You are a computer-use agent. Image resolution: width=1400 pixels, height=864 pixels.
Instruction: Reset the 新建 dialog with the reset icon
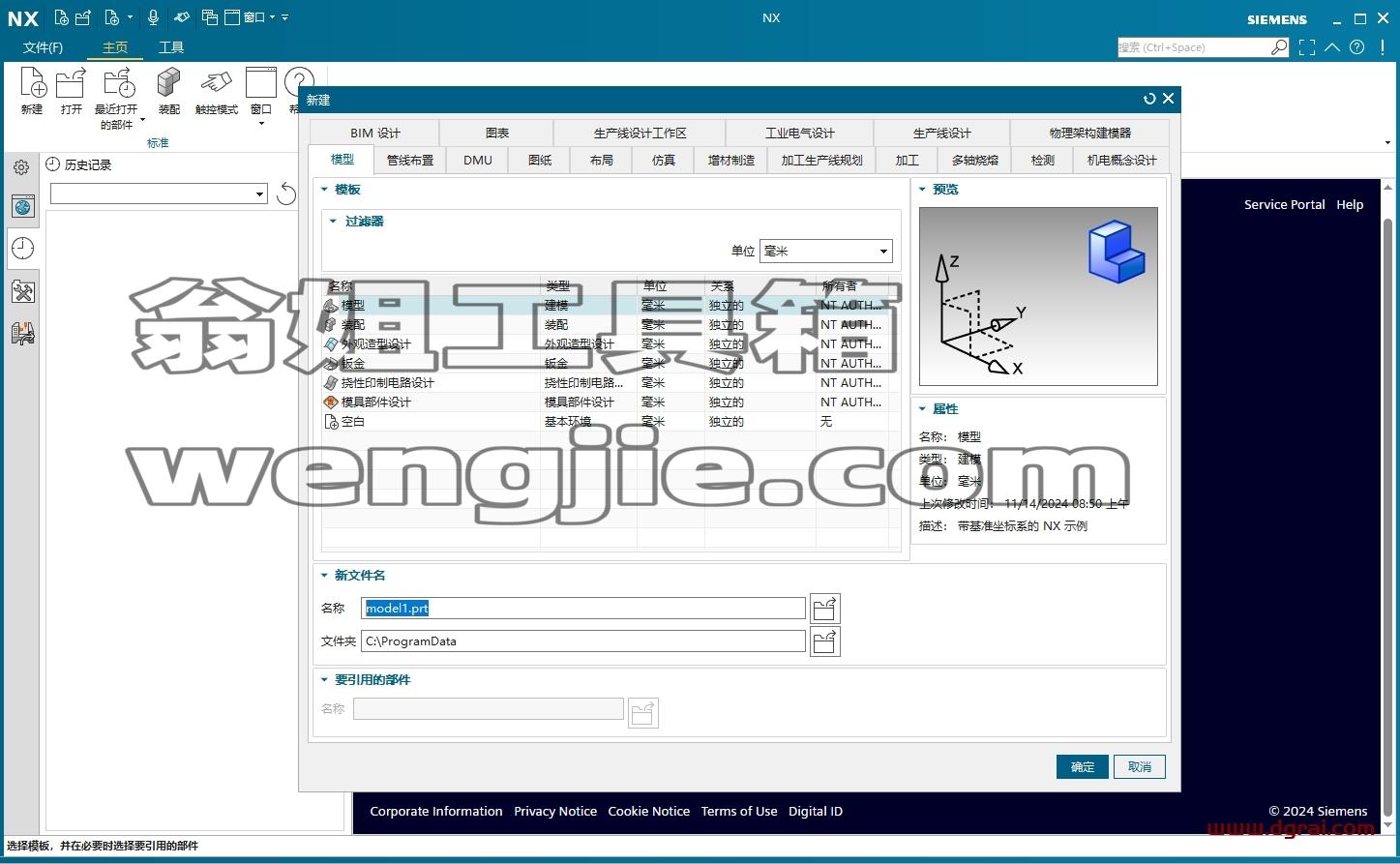pyautogui.click(x=1149, y=99)
